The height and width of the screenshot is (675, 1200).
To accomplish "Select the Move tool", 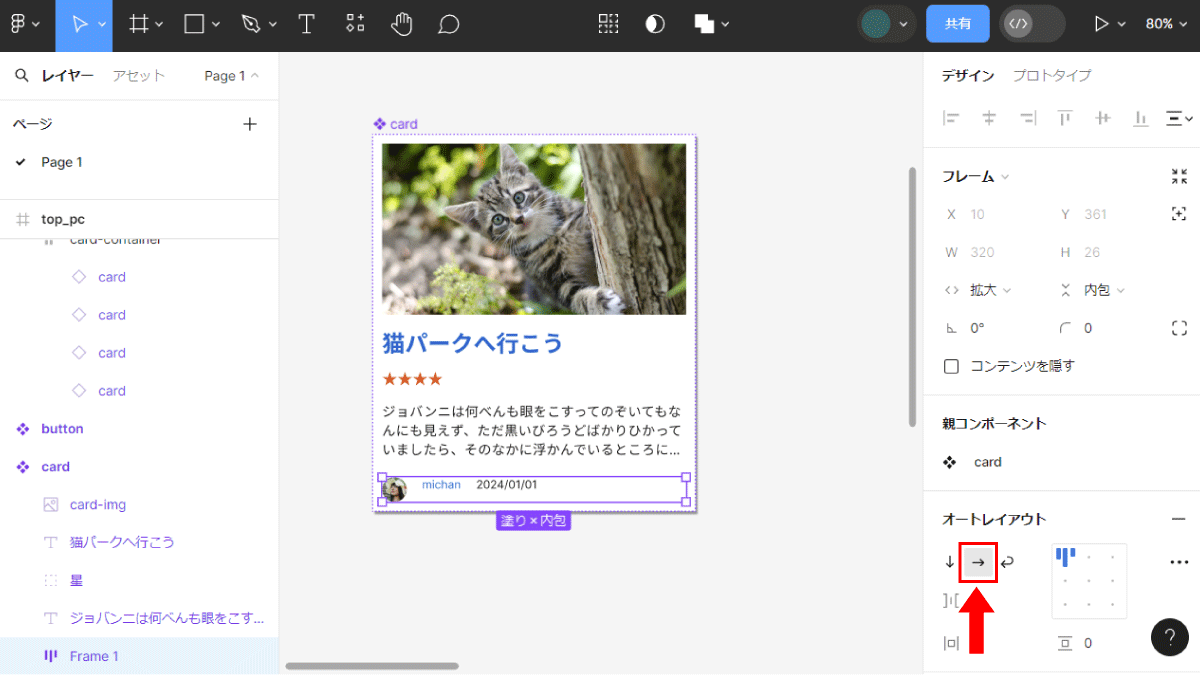I will pyautogui.click(x=79, y=24).
